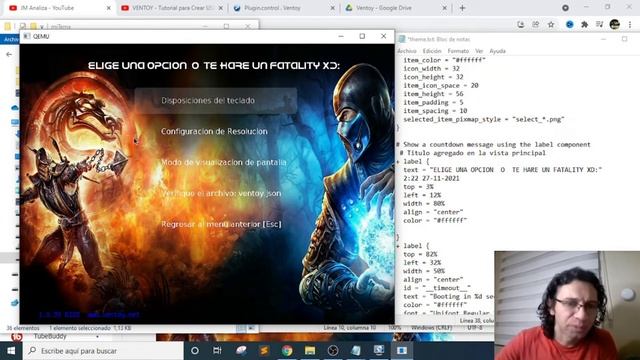Image resolution: width=640 pixels, height=360 pixels.
Task: Bookmark this page with the star icon
Action: pos(551,25)
